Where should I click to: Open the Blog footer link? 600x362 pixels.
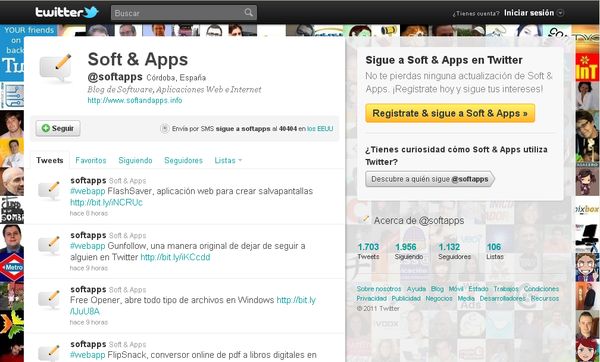point(437,289)
